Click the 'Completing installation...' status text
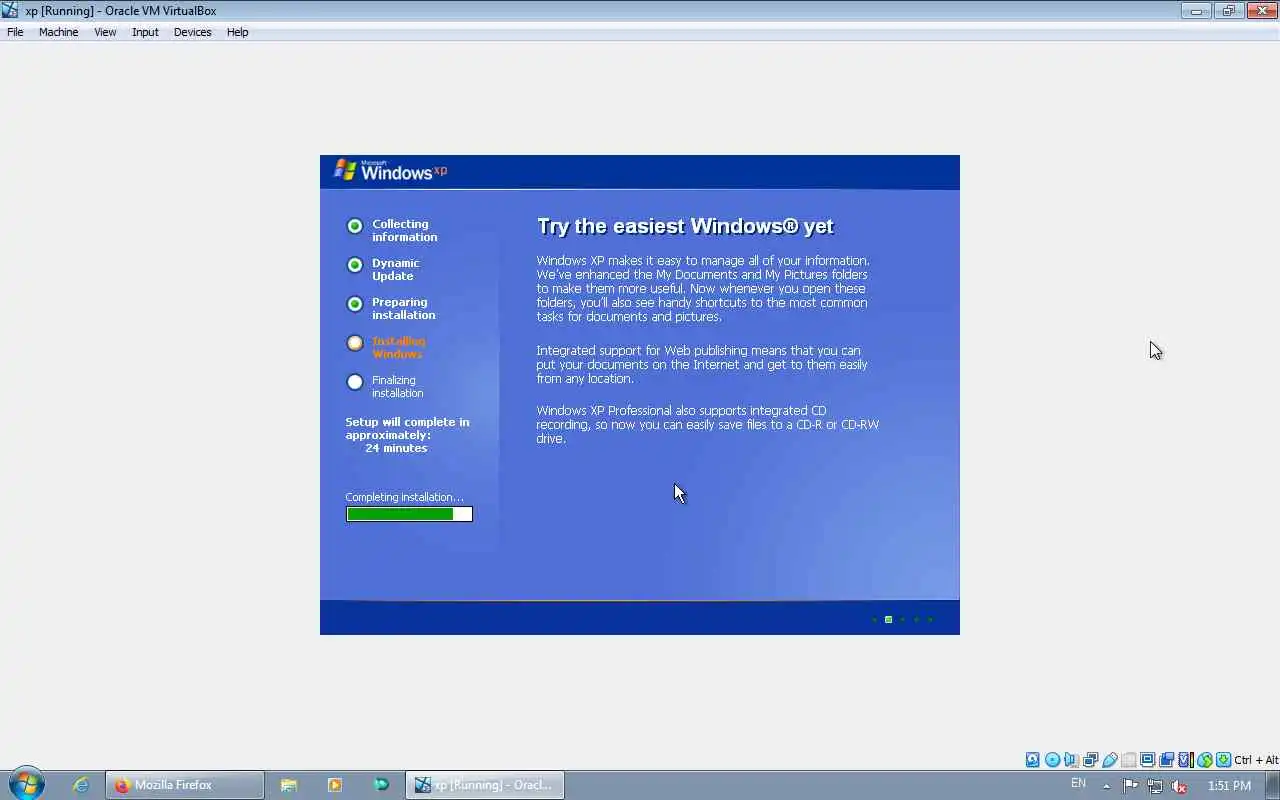 pos(405,497)
